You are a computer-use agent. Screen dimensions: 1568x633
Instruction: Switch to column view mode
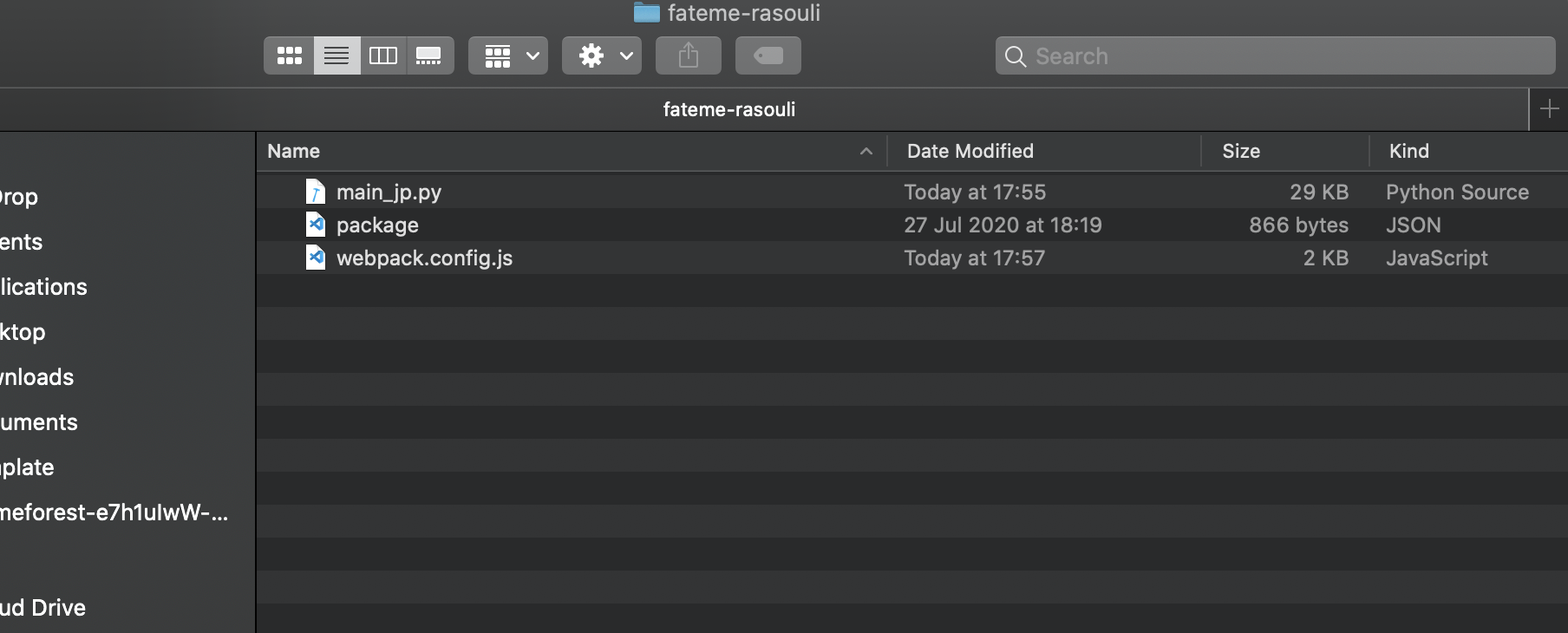click(383, 56)
